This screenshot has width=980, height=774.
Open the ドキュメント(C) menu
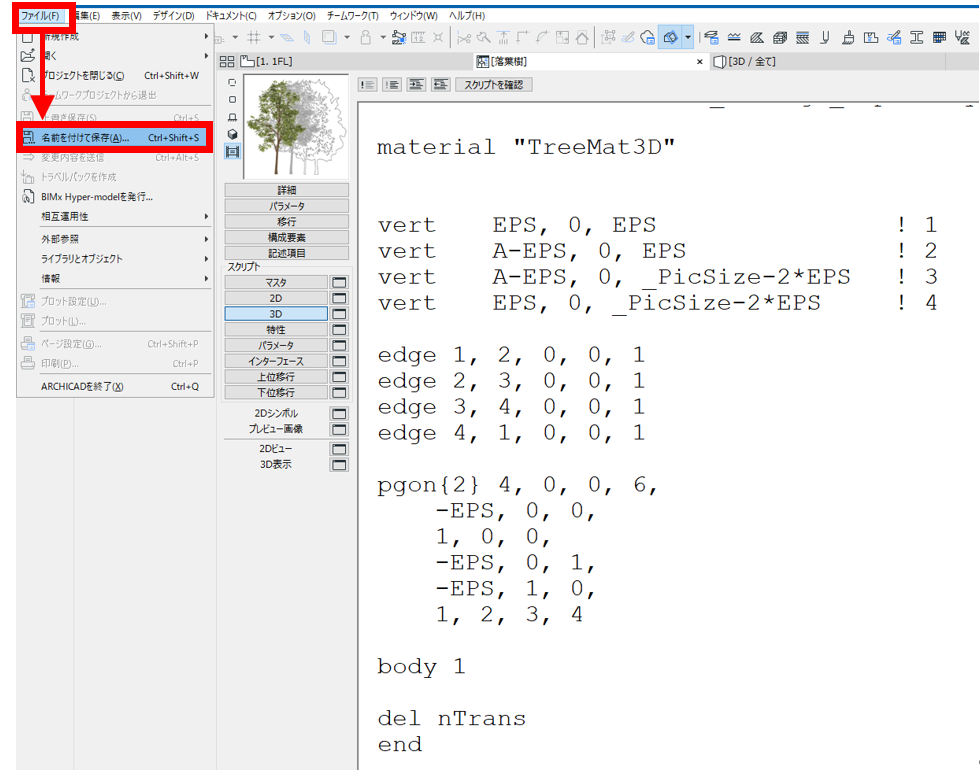tap(231, 16)
